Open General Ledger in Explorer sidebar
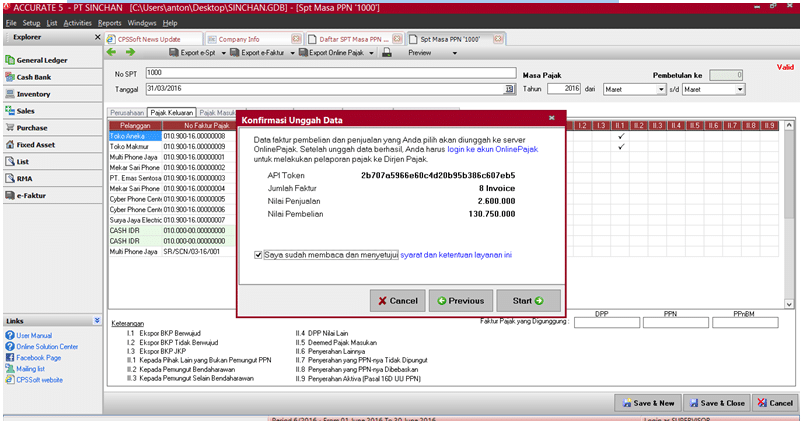 pyautogui.click(x=41, y=60)
